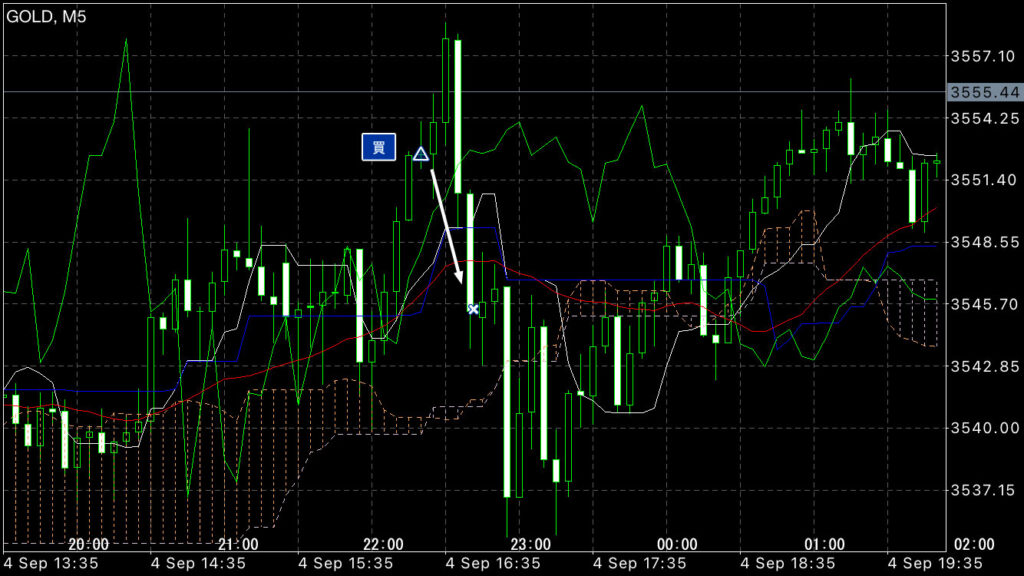The width and height of the screenshot is (1024, 576).
Task: Select the 22:00 time axis label
Action: click(x=384, y=544)
